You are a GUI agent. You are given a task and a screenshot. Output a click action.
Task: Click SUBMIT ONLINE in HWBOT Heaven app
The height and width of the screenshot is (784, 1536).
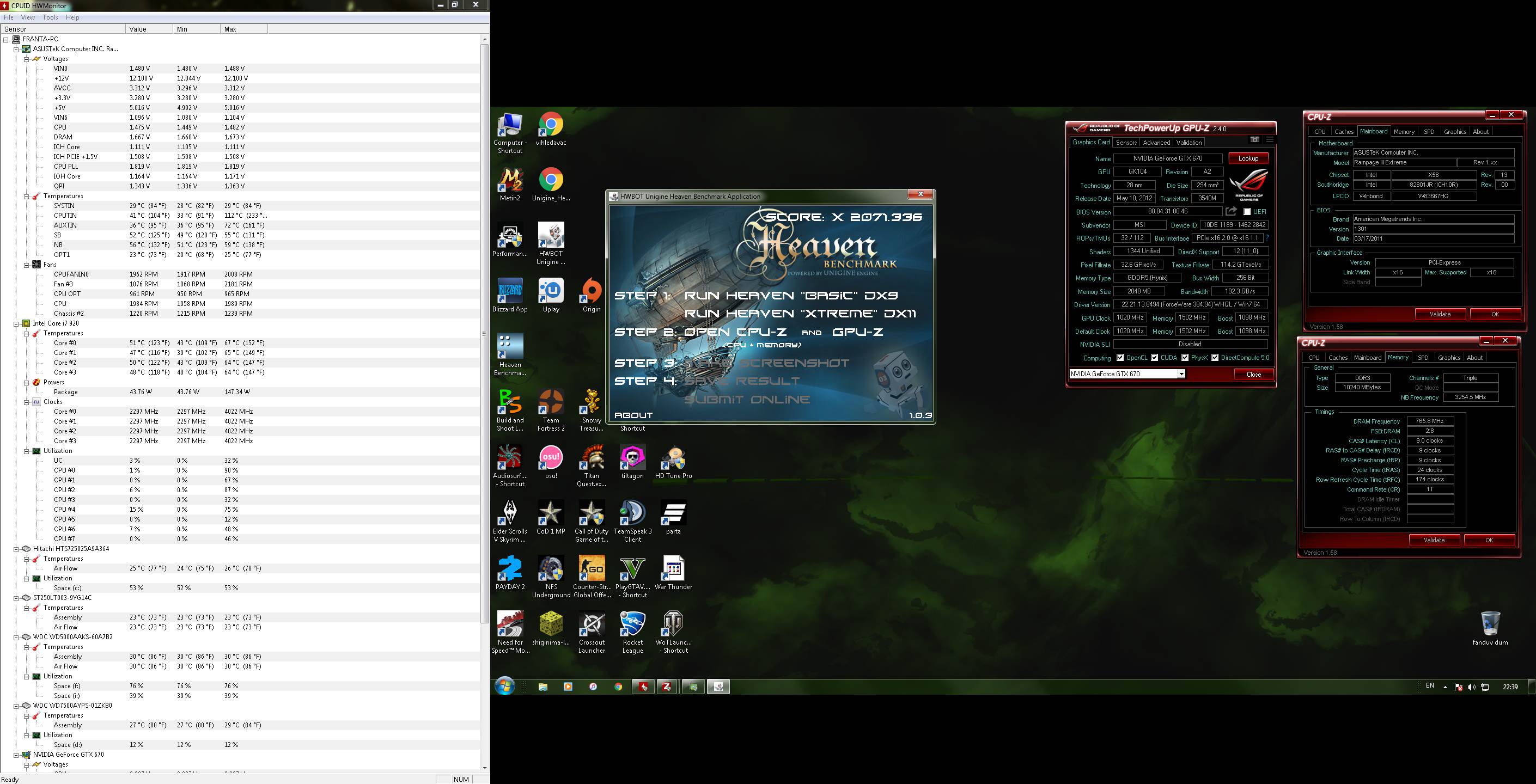[x=747, y=400]
